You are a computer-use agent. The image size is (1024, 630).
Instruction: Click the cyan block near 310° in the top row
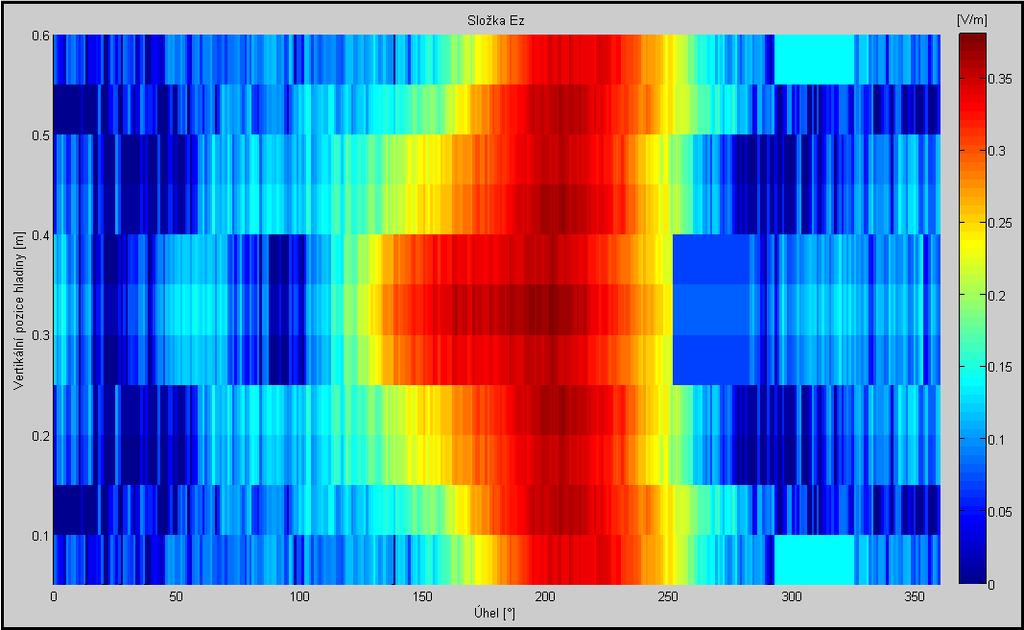[814, 59]
